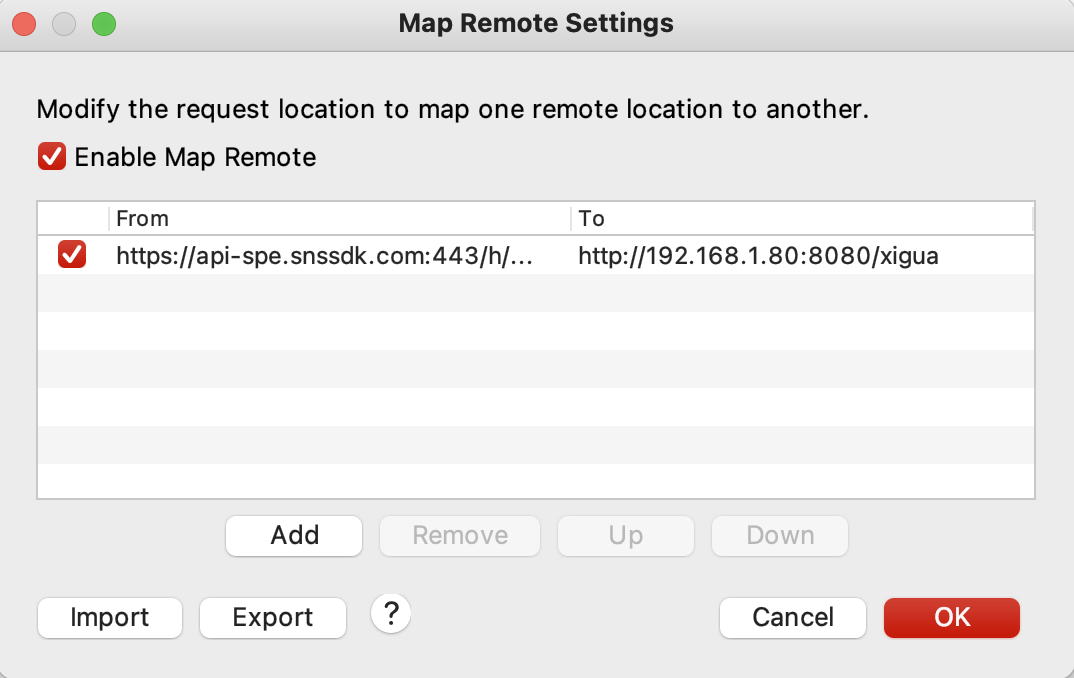Click the yellow minimize window button

64,23
